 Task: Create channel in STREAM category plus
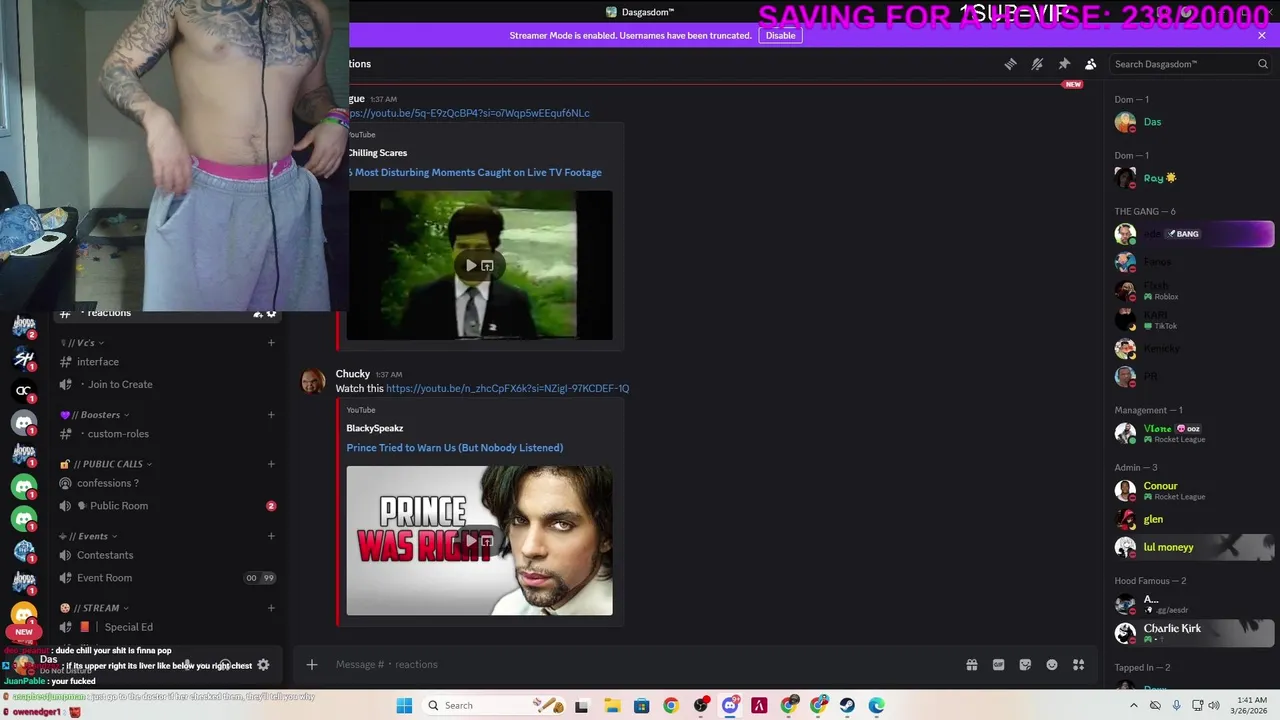(x=271, y=608)
